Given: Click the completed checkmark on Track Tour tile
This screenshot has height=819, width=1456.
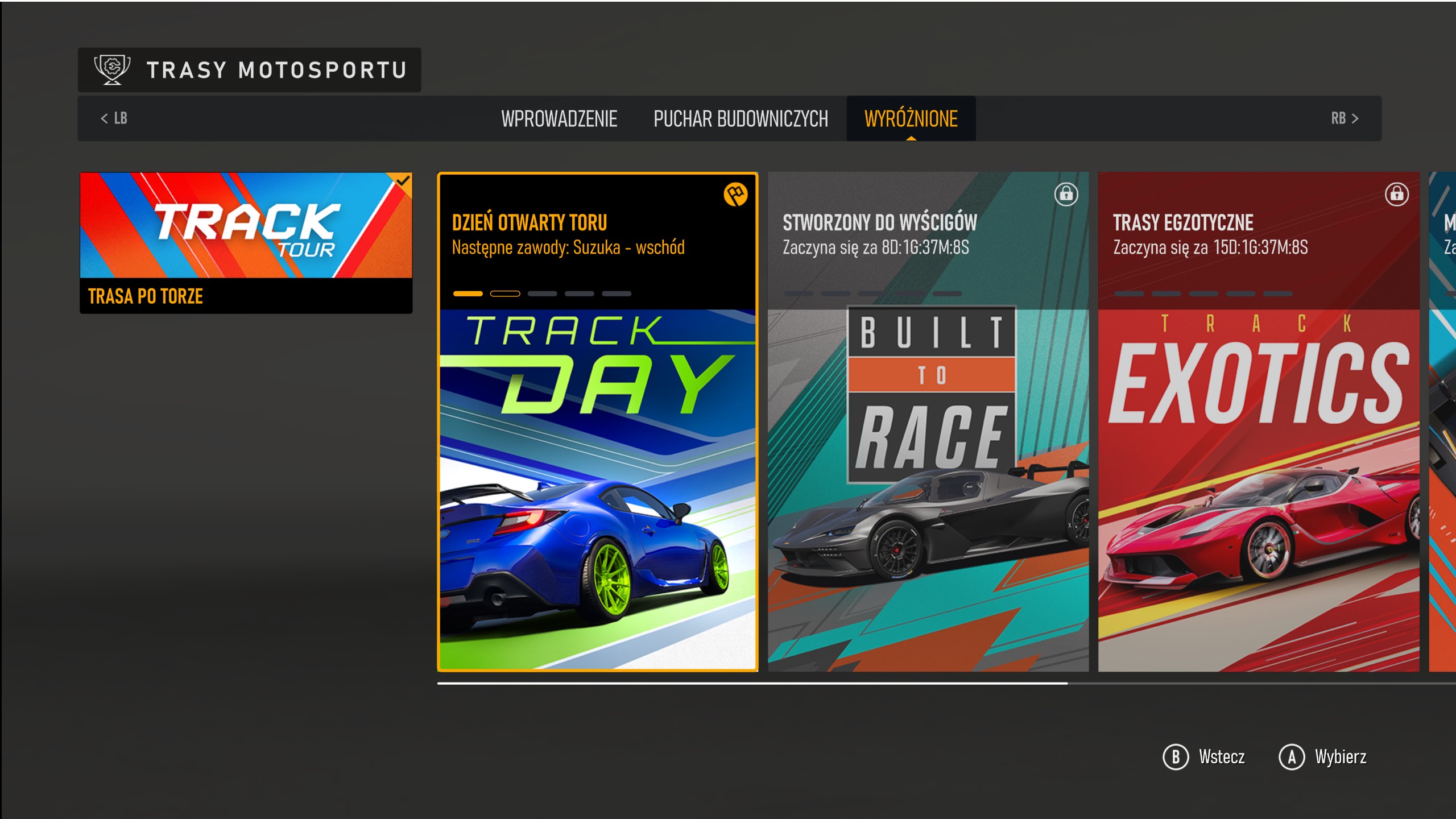Looking at the screenshot, I should tap(403, 181).
